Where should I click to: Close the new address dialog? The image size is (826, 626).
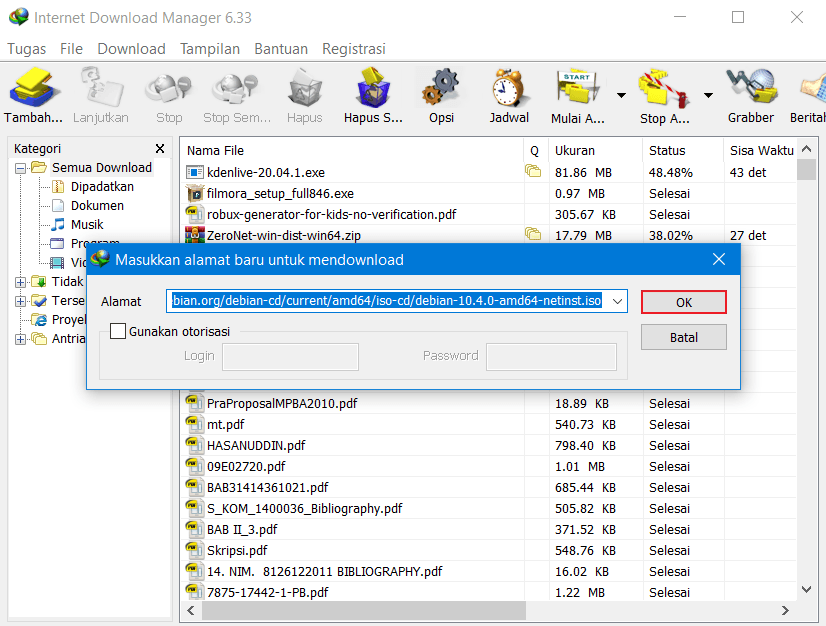719,259
